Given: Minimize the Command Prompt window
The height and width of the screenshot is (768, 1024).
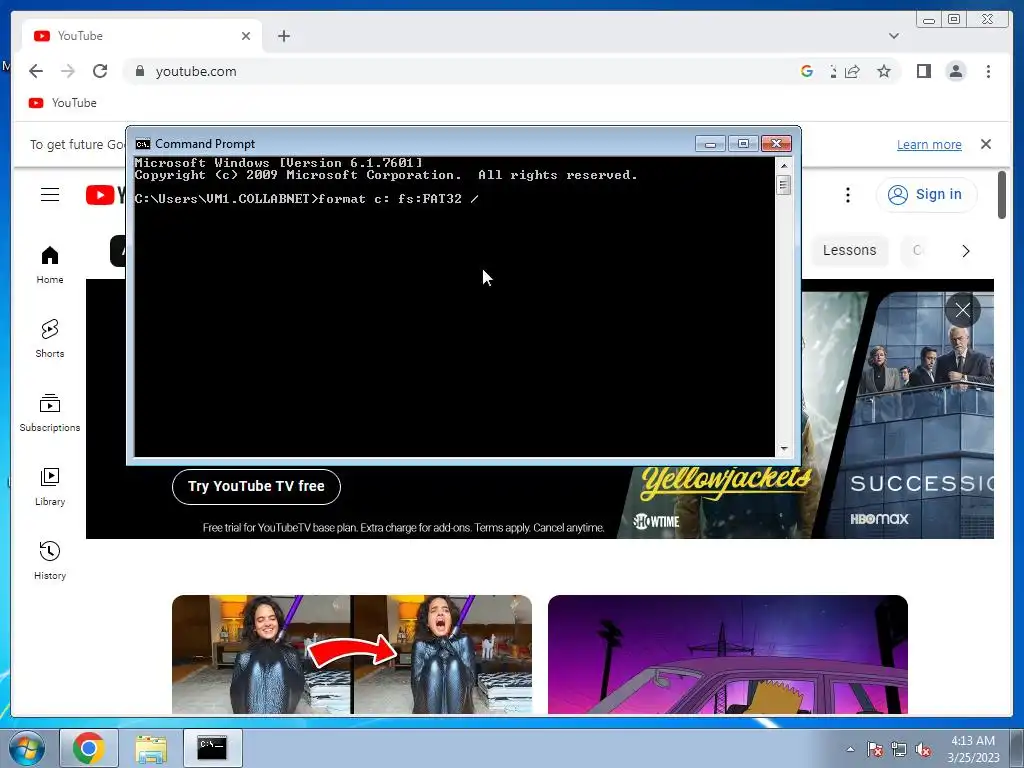Looking at the screenshot, I should point(711,144).
